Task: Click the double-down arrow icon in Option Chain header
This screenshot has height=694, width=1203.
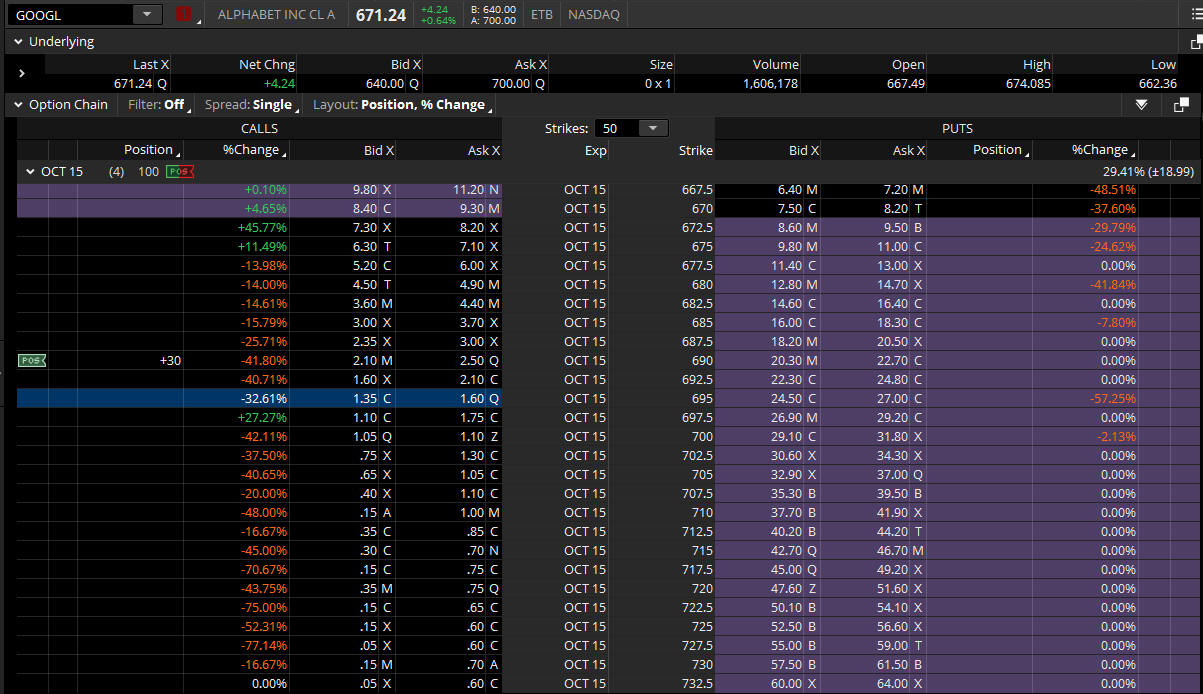Action: point(1142,105)
